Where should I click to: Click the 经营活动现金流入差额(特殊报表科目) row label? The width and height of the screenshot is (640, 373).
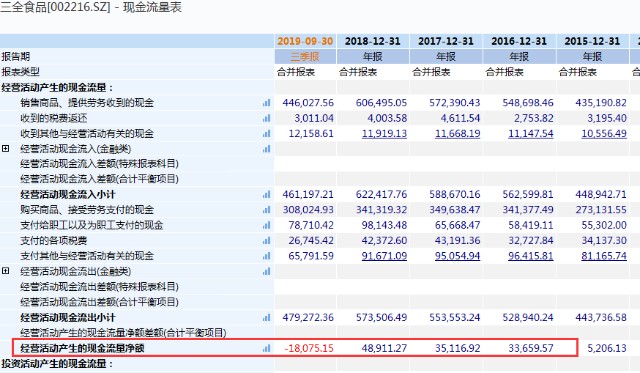tap(99, 164)
